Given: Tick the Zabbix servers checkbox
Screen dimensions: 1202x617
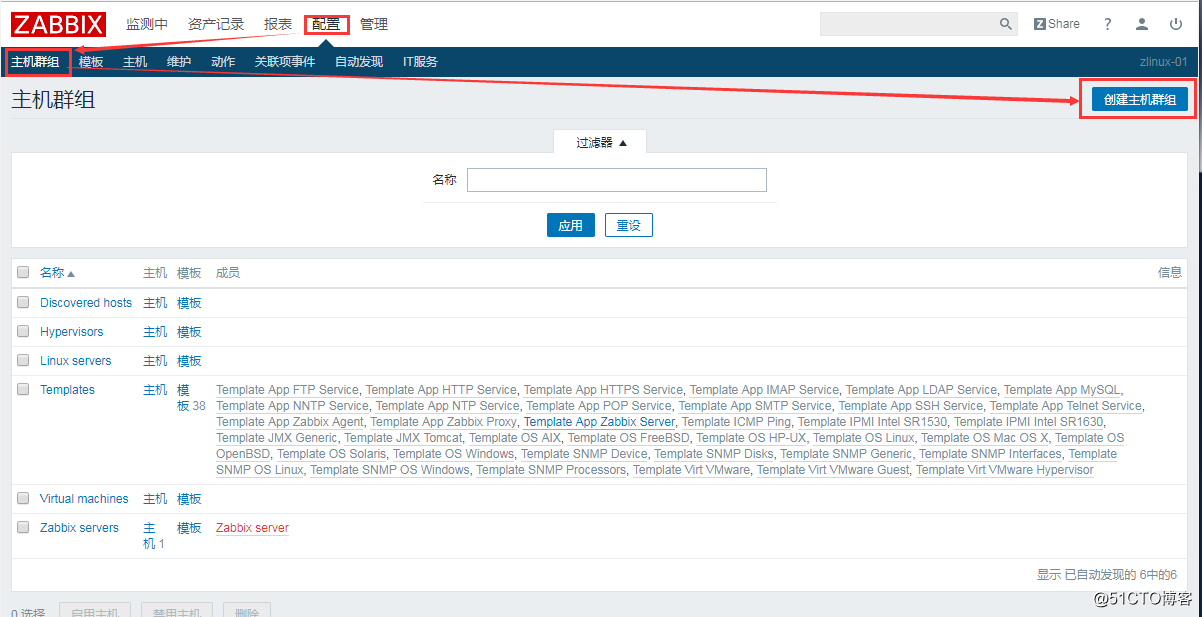Looking at the screenshot, I should (23, 527).
